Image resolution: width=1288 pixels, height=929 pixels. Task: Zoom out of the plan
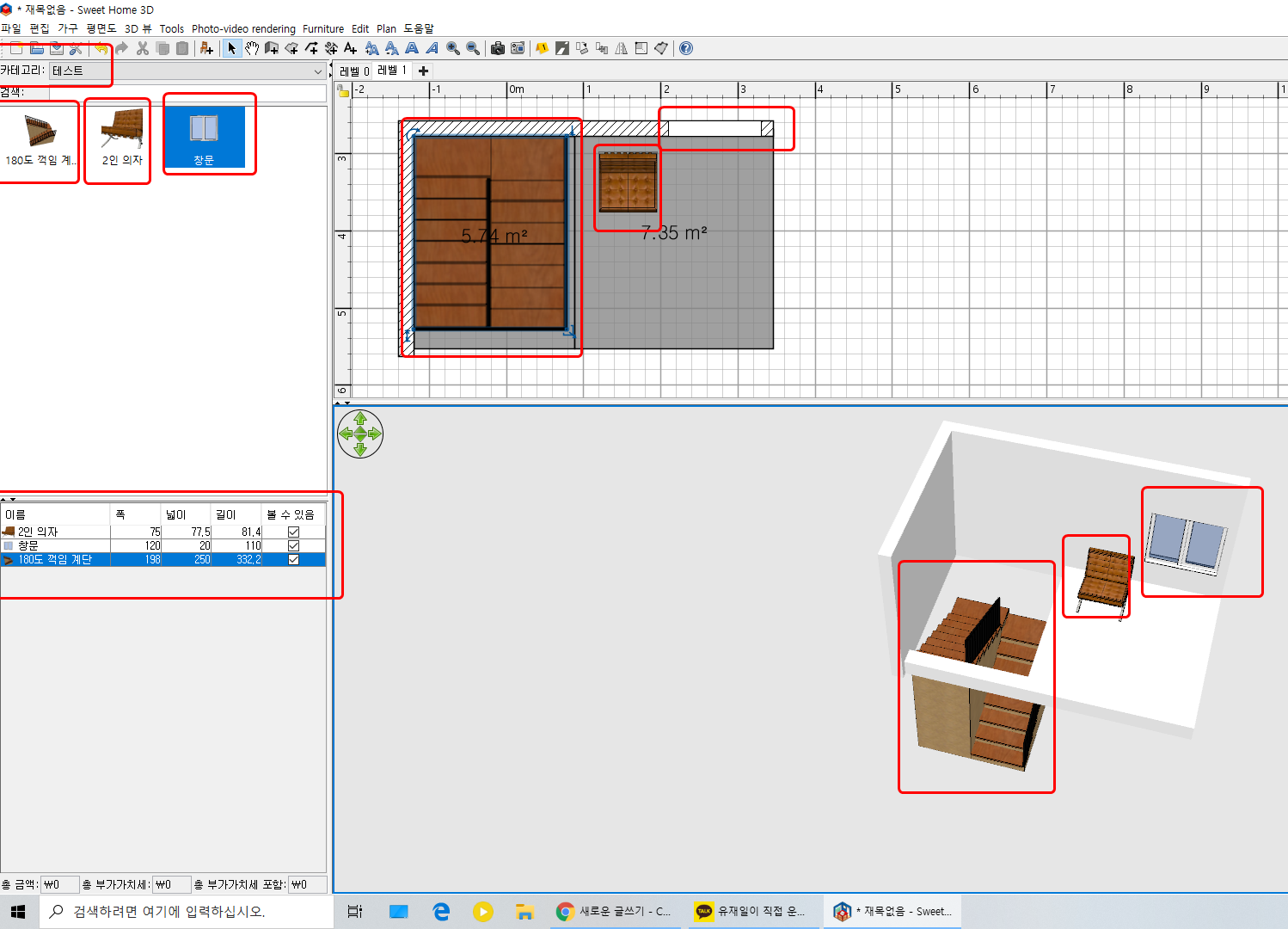(472, 48)
